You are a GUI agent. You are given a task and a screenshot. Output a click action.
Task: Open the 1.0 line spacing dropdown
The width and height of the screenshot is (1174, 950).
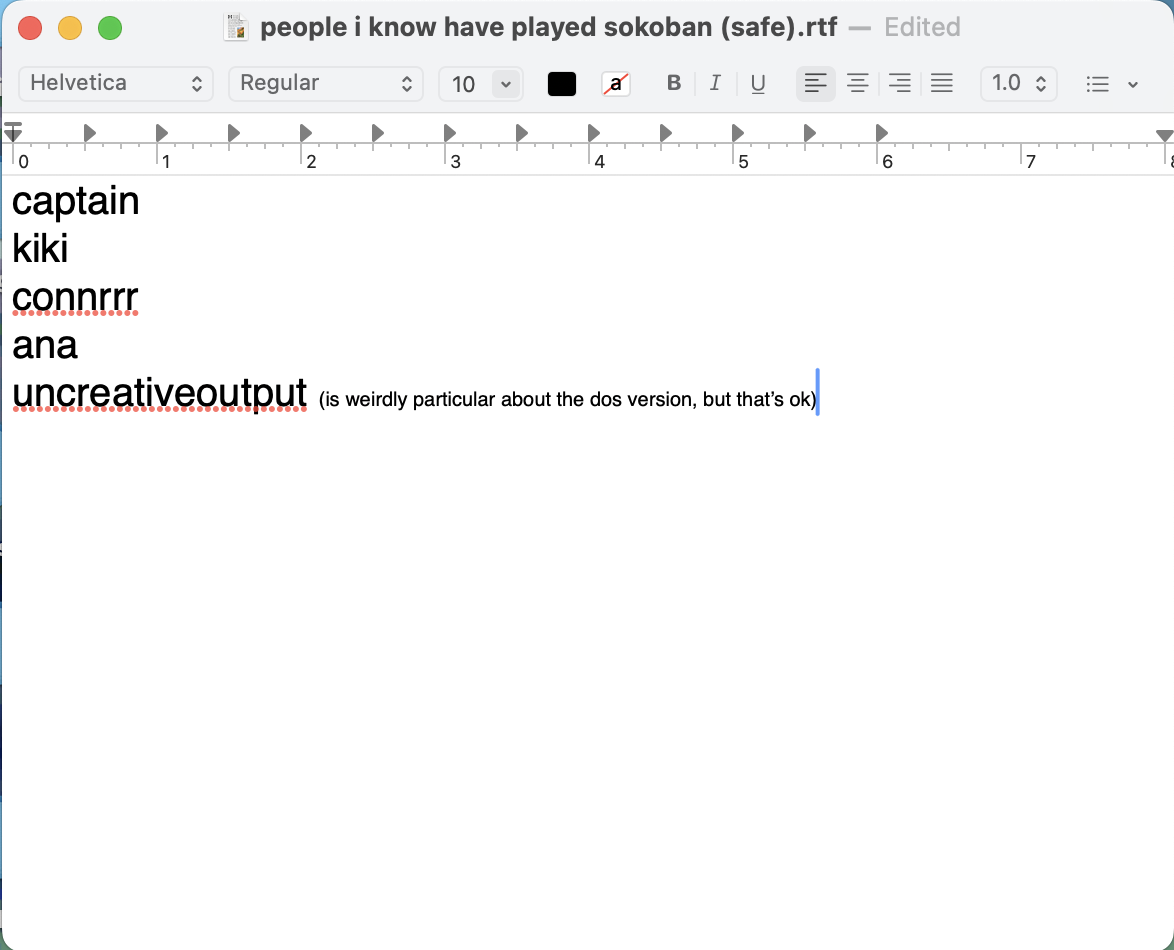pyautogui.click(x=1018, y=83)
